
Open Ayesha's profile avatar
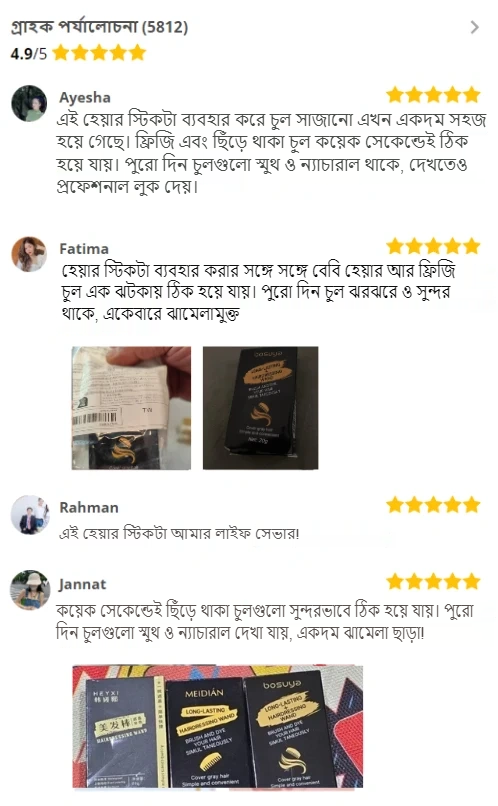click(29, 103)
